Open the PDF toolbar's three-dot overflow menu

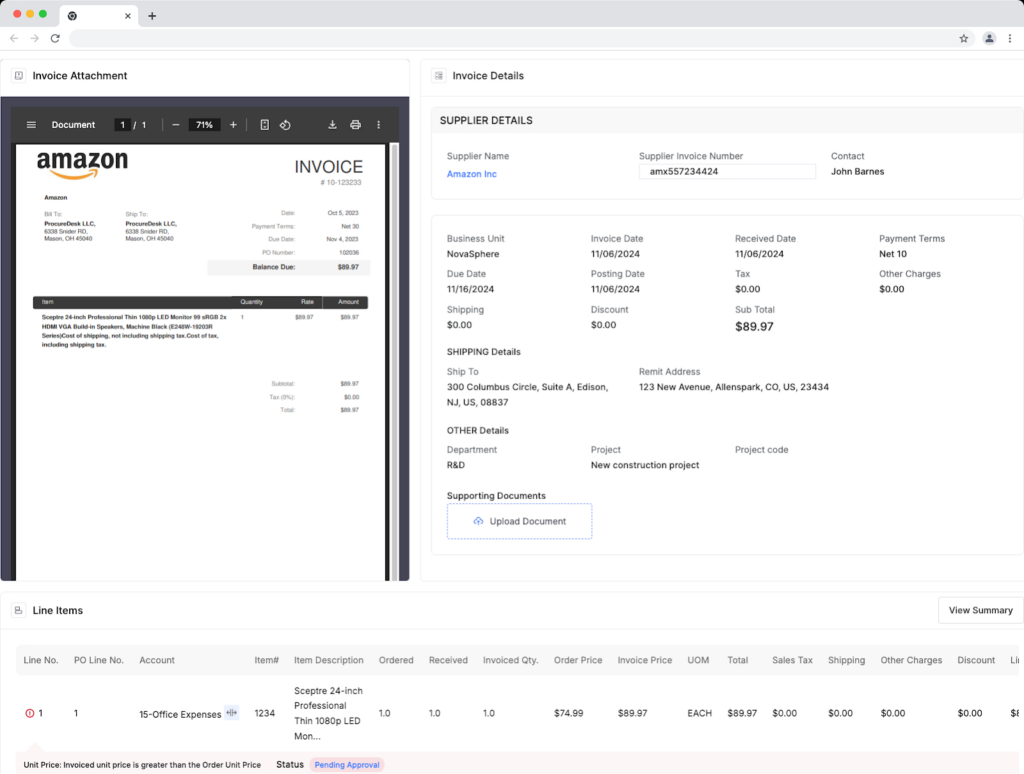click(x=379, y=124)
